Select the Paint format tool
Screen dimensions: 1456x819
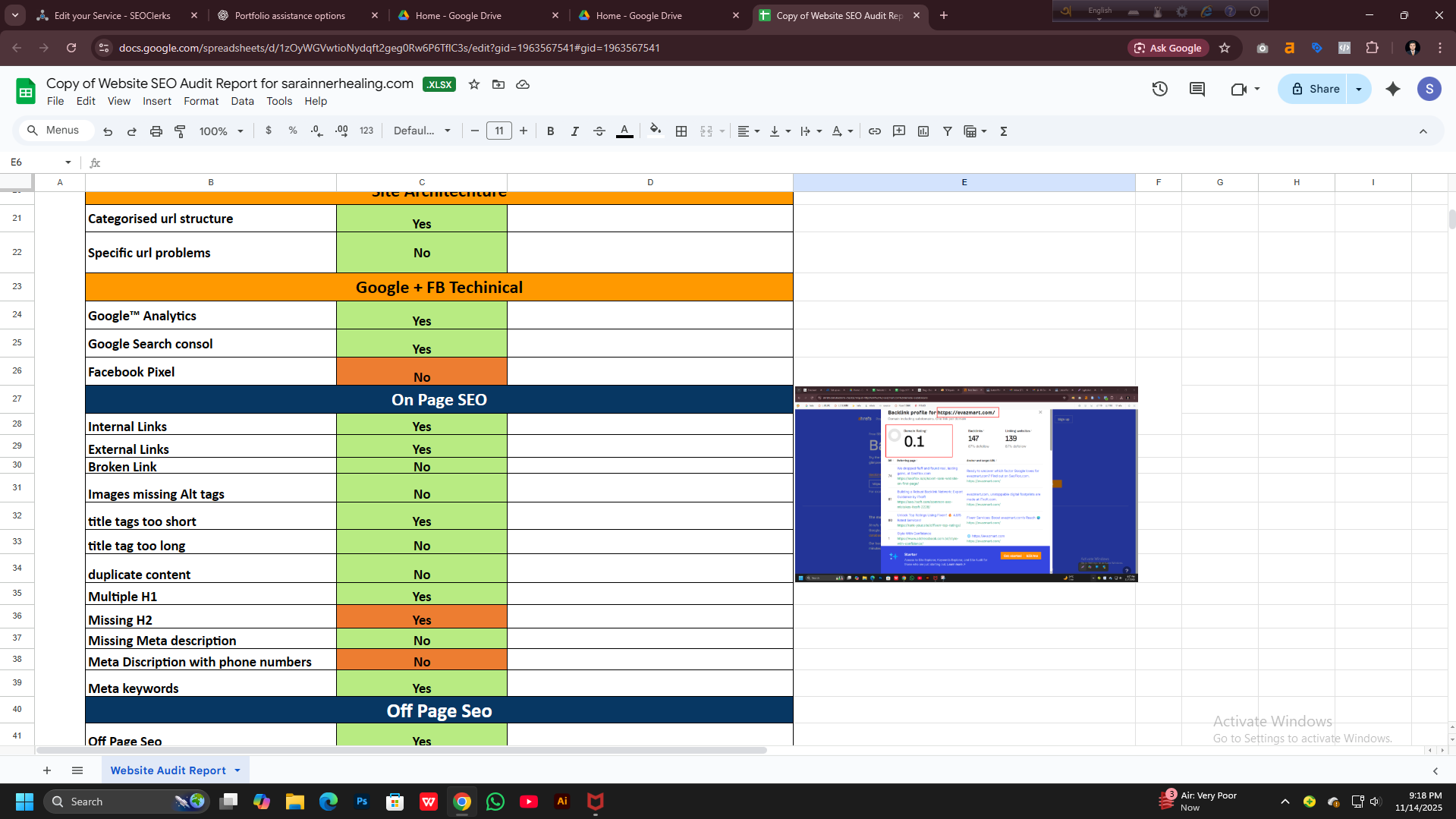click(x=181, y=131)
